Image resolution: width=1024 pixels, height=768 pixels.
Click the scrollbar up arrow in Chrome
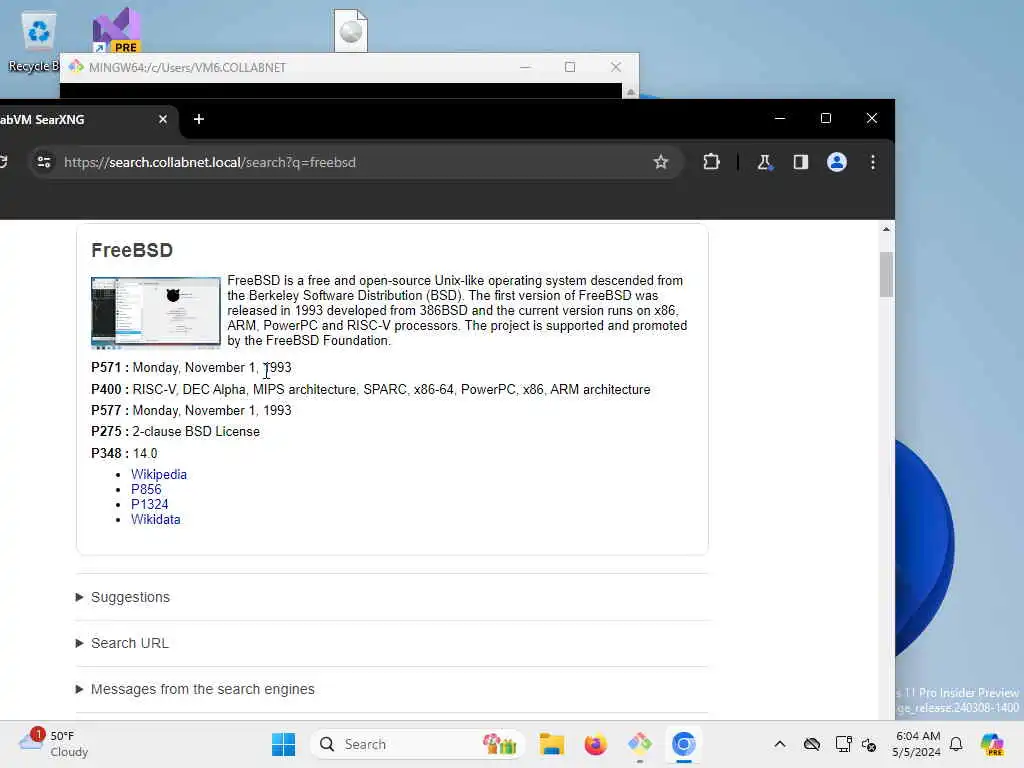point(886,229)
